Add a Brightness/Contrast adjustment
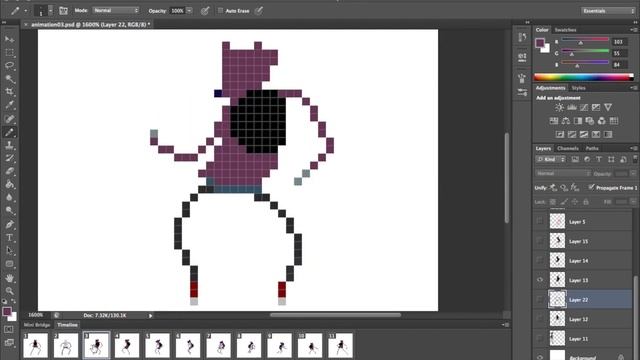 coord(559,107)
